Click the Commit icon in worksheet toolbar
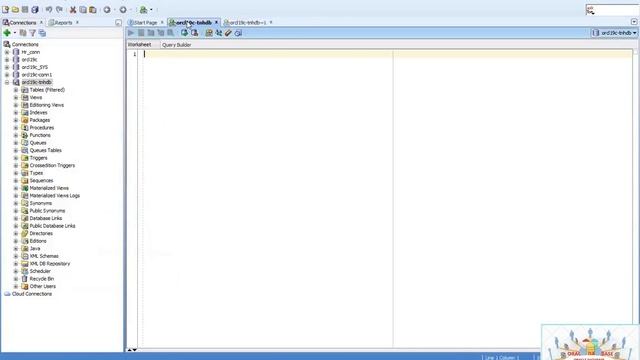The image size is (640, 360). coord(184,33)
